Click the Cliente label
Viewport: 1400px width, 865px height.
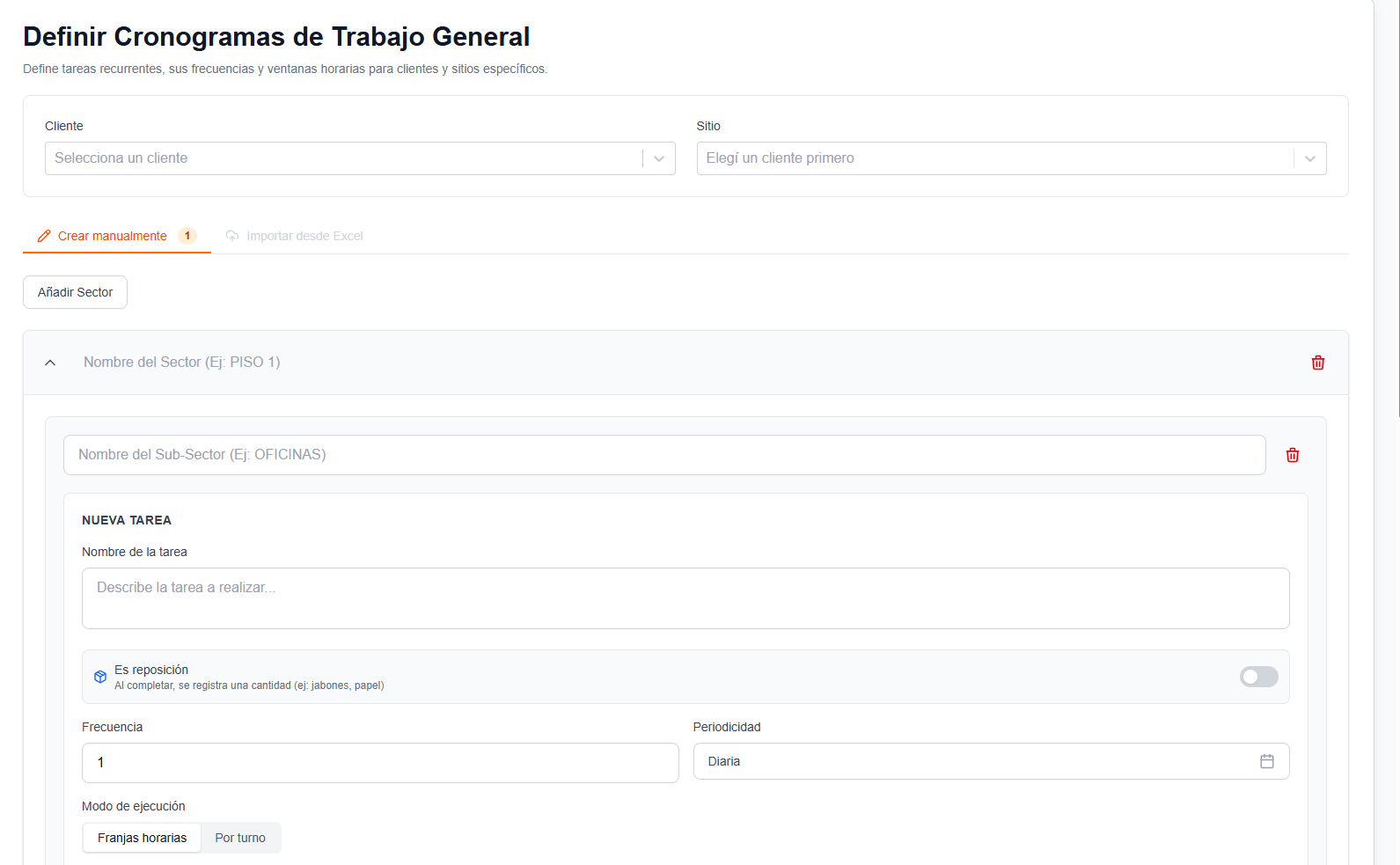(x=64, y=126)
